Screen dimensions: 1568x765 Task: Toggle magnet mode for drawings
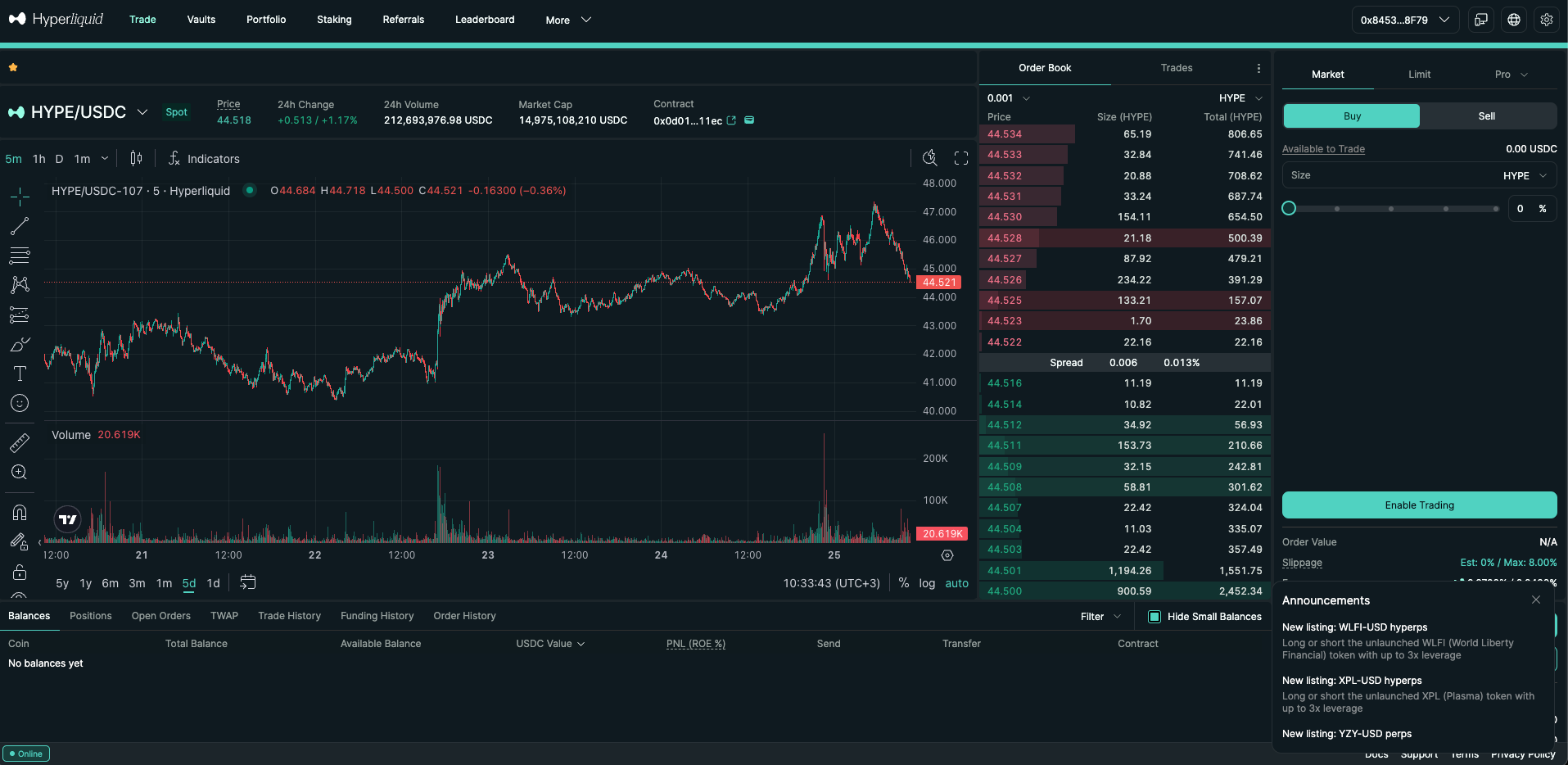(20, 513)
